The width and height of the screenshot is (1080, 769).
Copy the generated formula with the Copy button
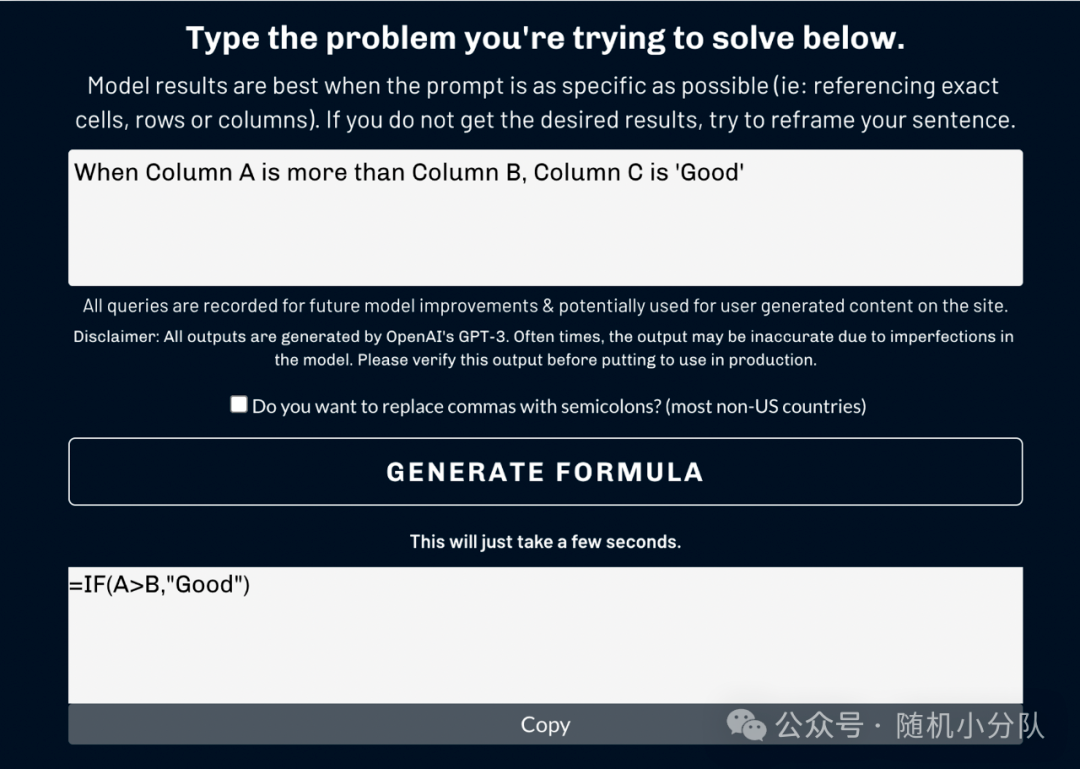pos(546,724)
